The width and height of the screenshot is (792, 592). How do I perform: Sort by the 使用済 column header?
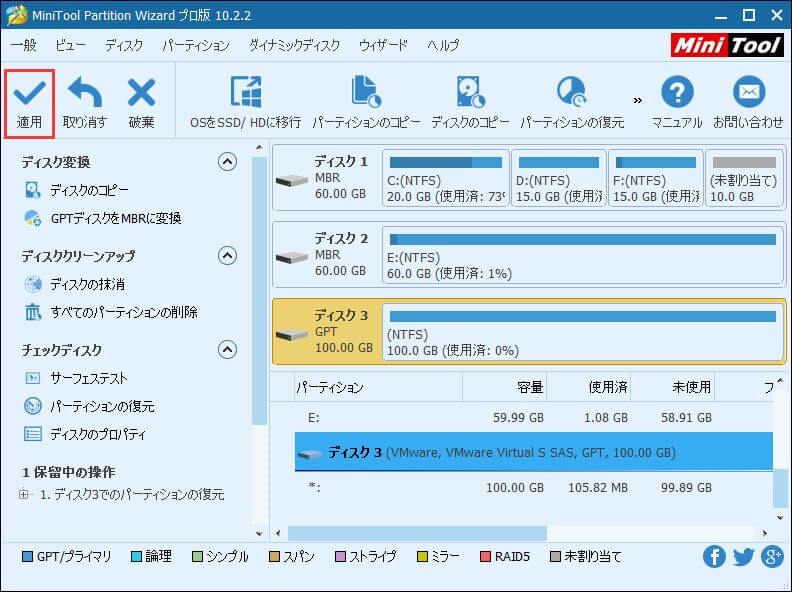tap(588, 387)
